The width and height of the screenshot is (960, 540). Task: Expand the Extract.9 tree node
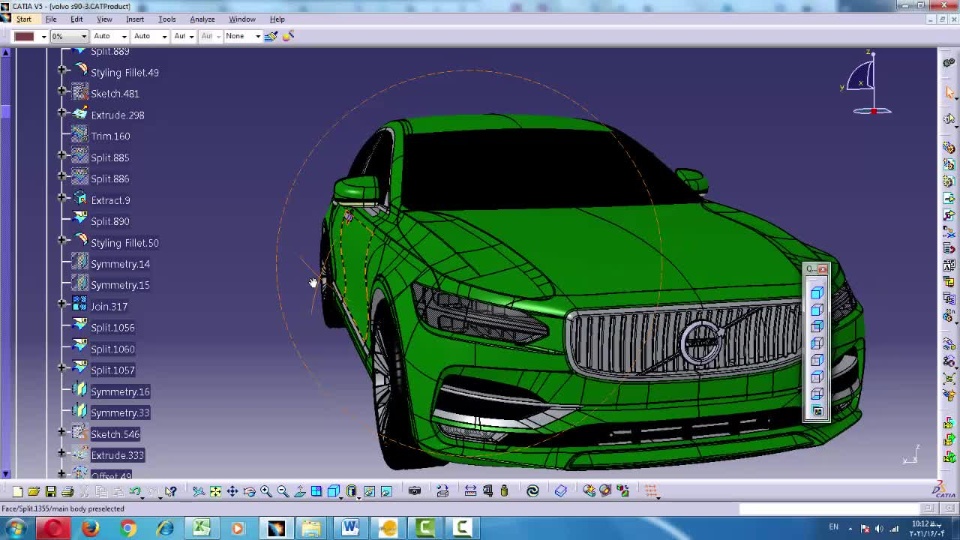[62, 198]
